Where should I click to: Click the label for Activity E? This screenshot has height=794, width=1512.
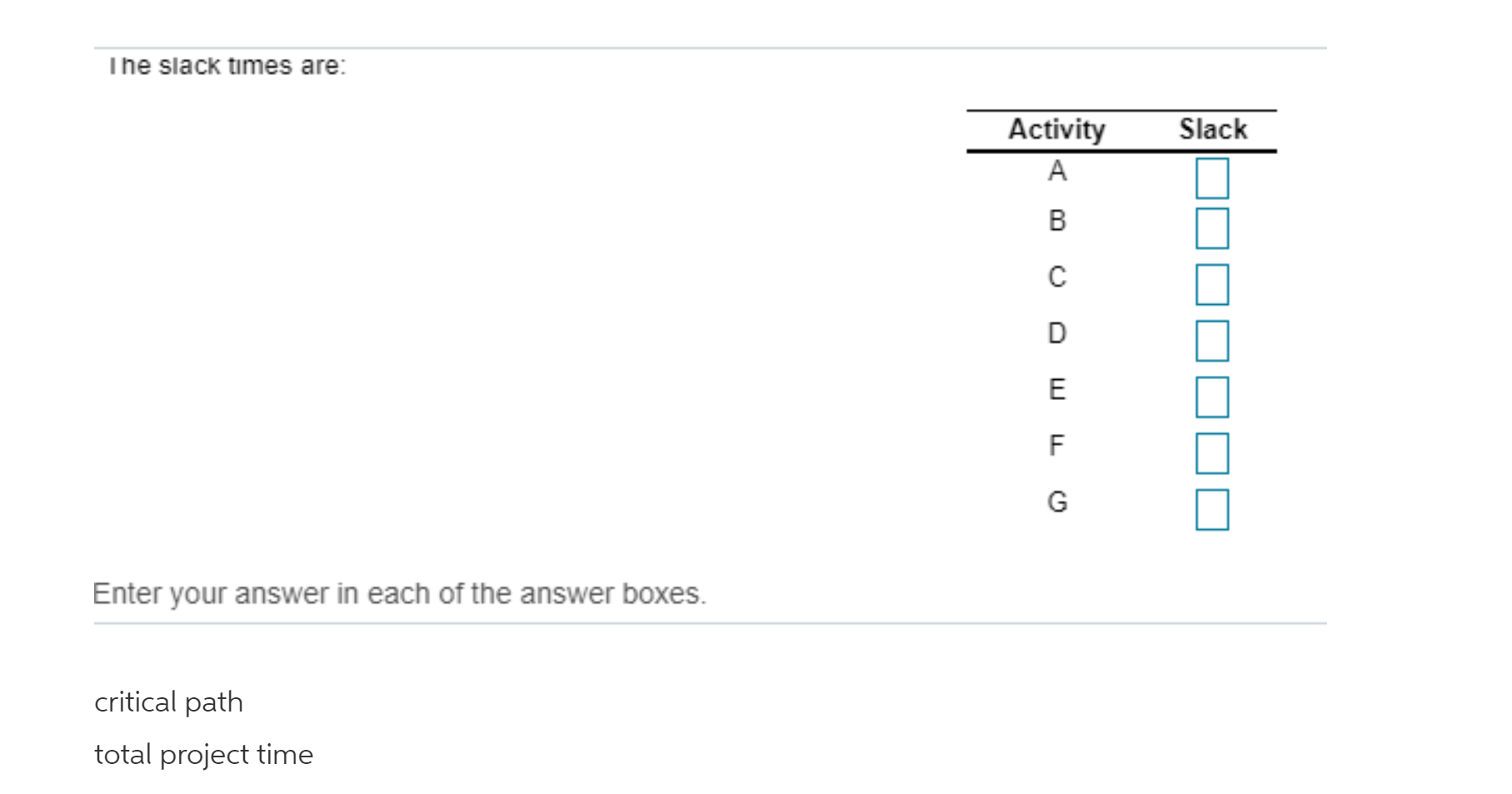[1056, 390]
